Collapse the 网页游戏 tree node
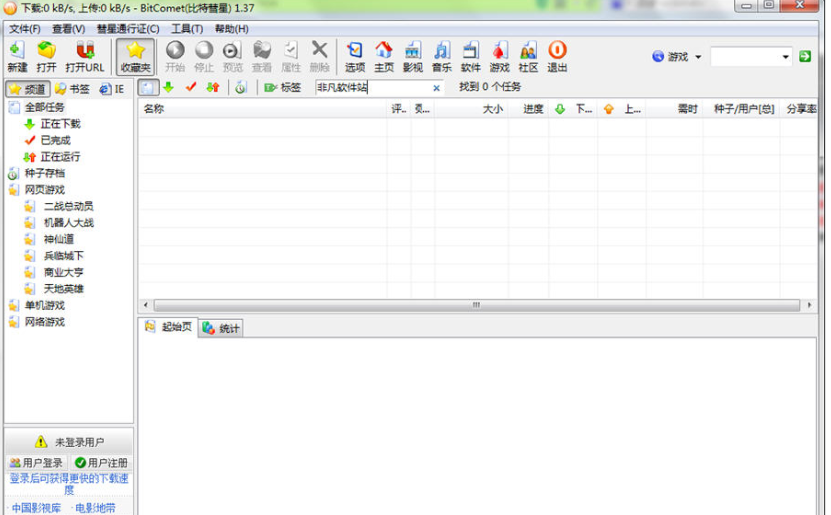This screenshot has height=515, width=831. click(44, 190)
